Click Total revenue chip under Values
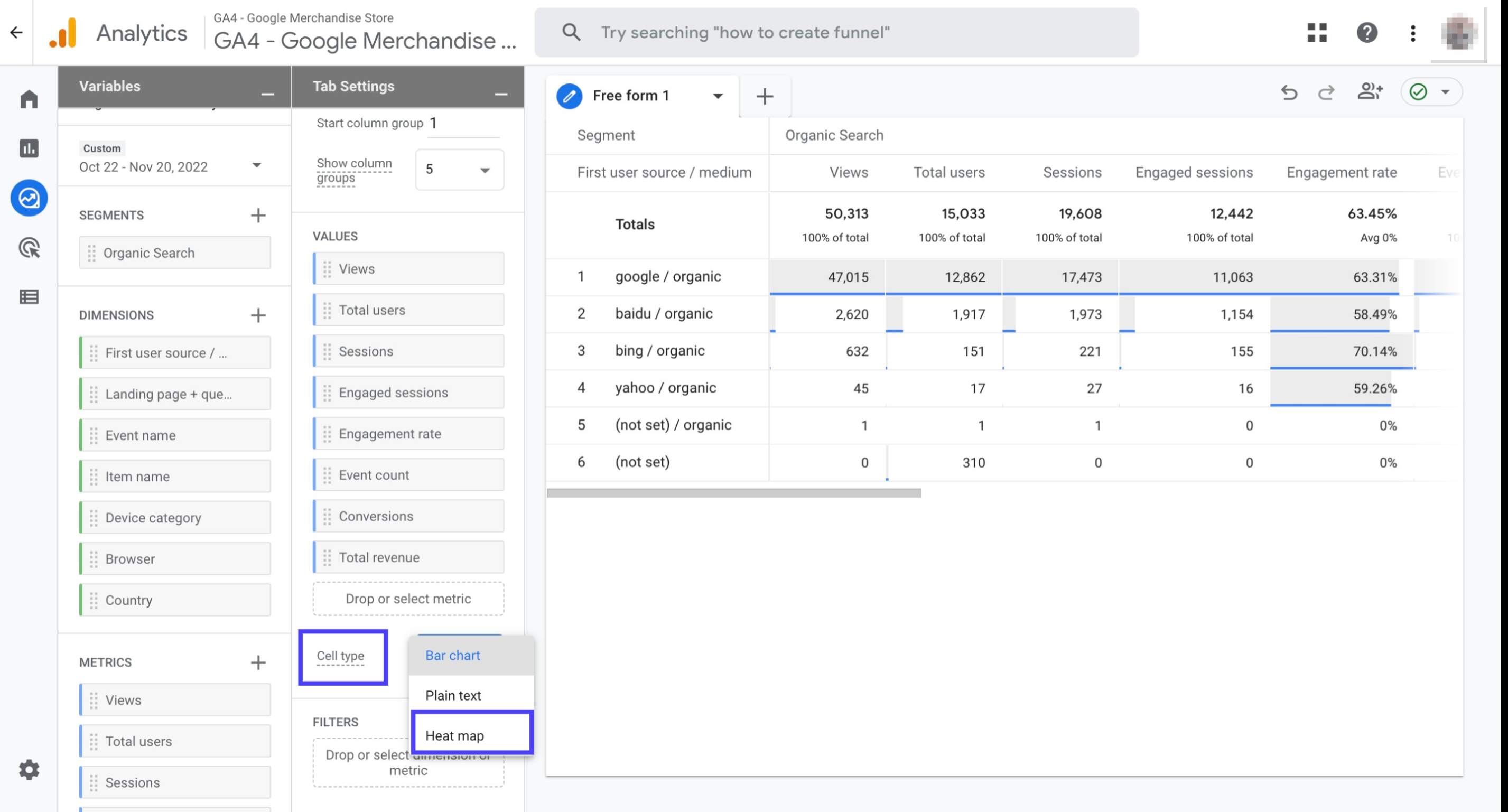The width and height of the screenshot is (1508, 812). tap(408, 557)
